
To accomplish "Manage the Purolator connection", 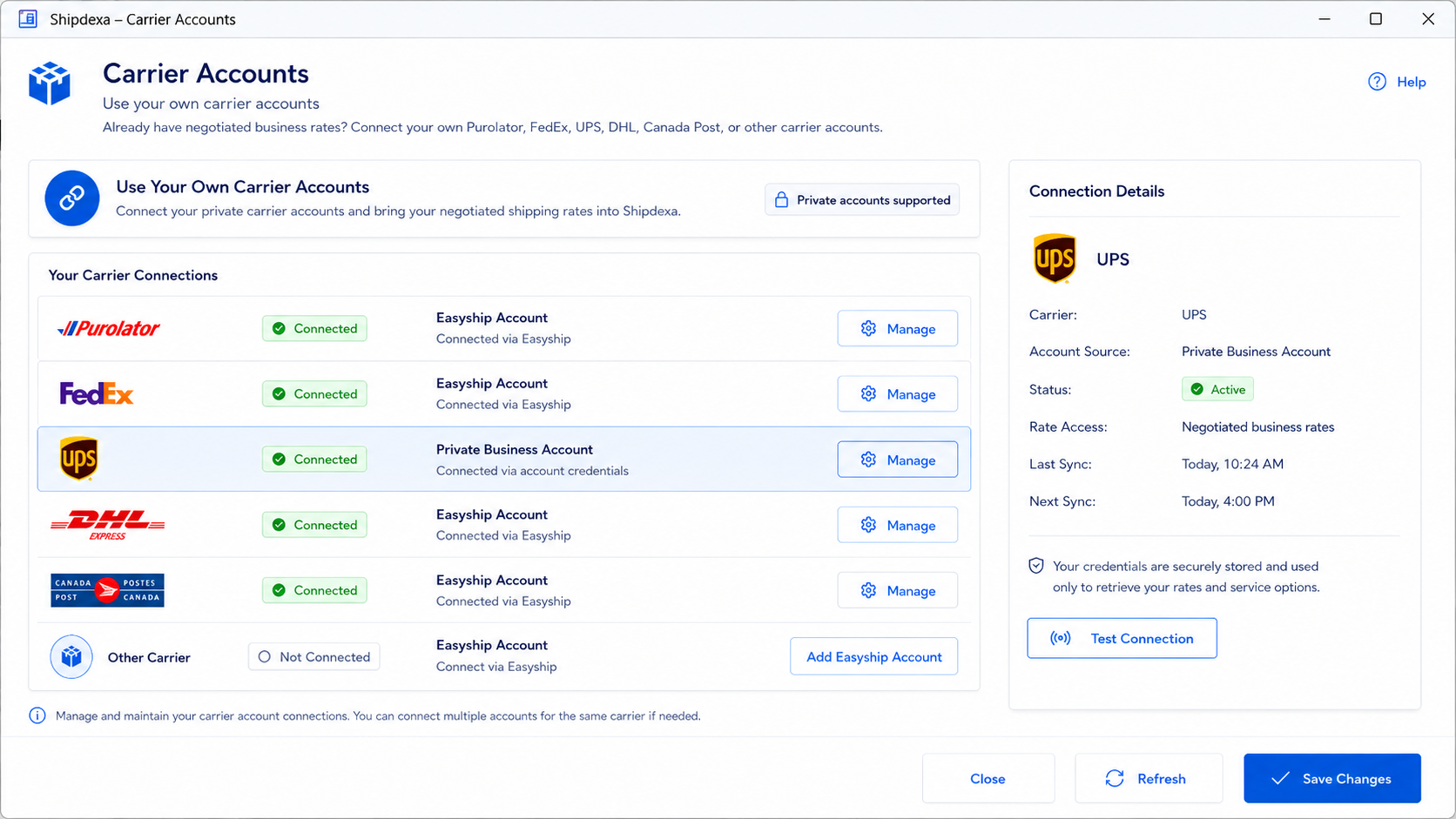I will (x=898, y=329).
